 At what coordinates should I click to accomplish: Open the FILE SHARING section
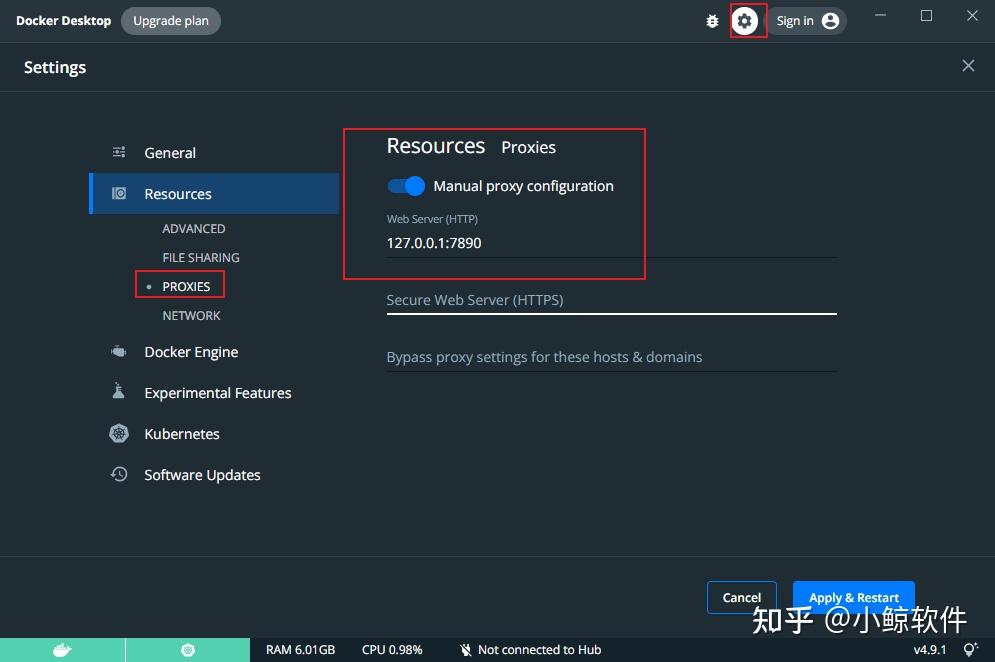point(201,257)
